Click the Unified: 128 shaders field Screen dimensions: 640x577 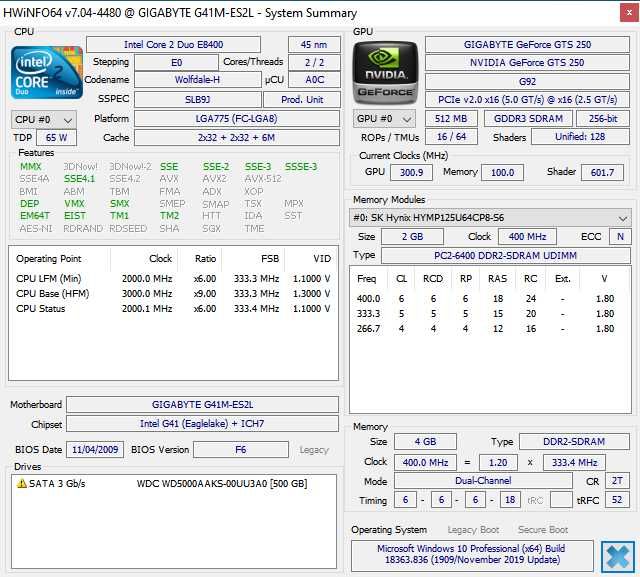click(x=580, y=137)
